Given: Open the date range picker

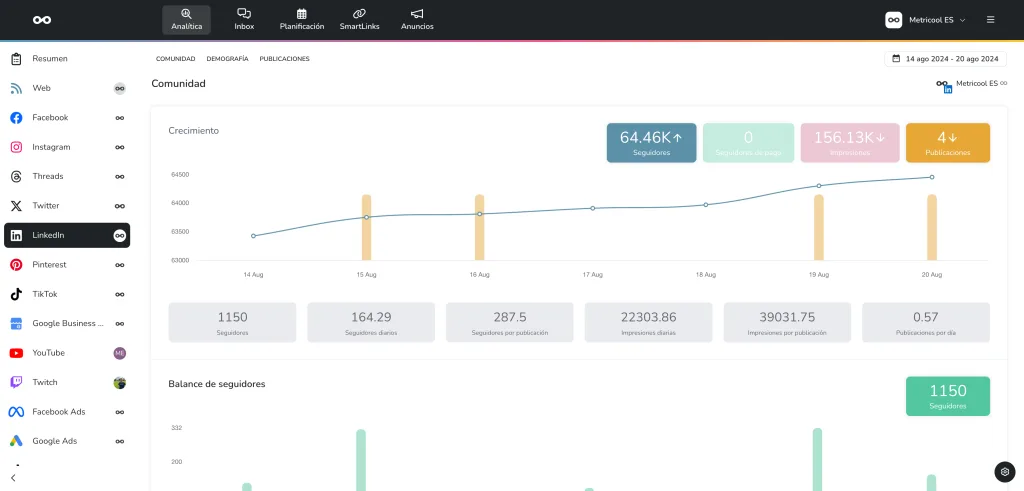Looking at the screenshot, I should pos(945,59).
